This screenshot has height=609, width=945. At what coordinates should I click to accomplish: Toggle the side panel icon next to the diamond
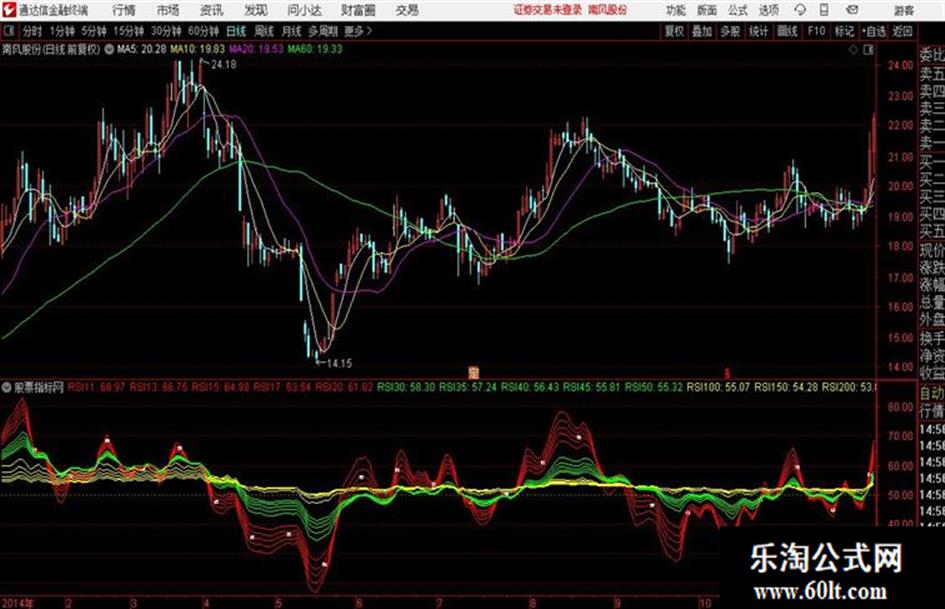pyautogui.click(x=868, y=50)
